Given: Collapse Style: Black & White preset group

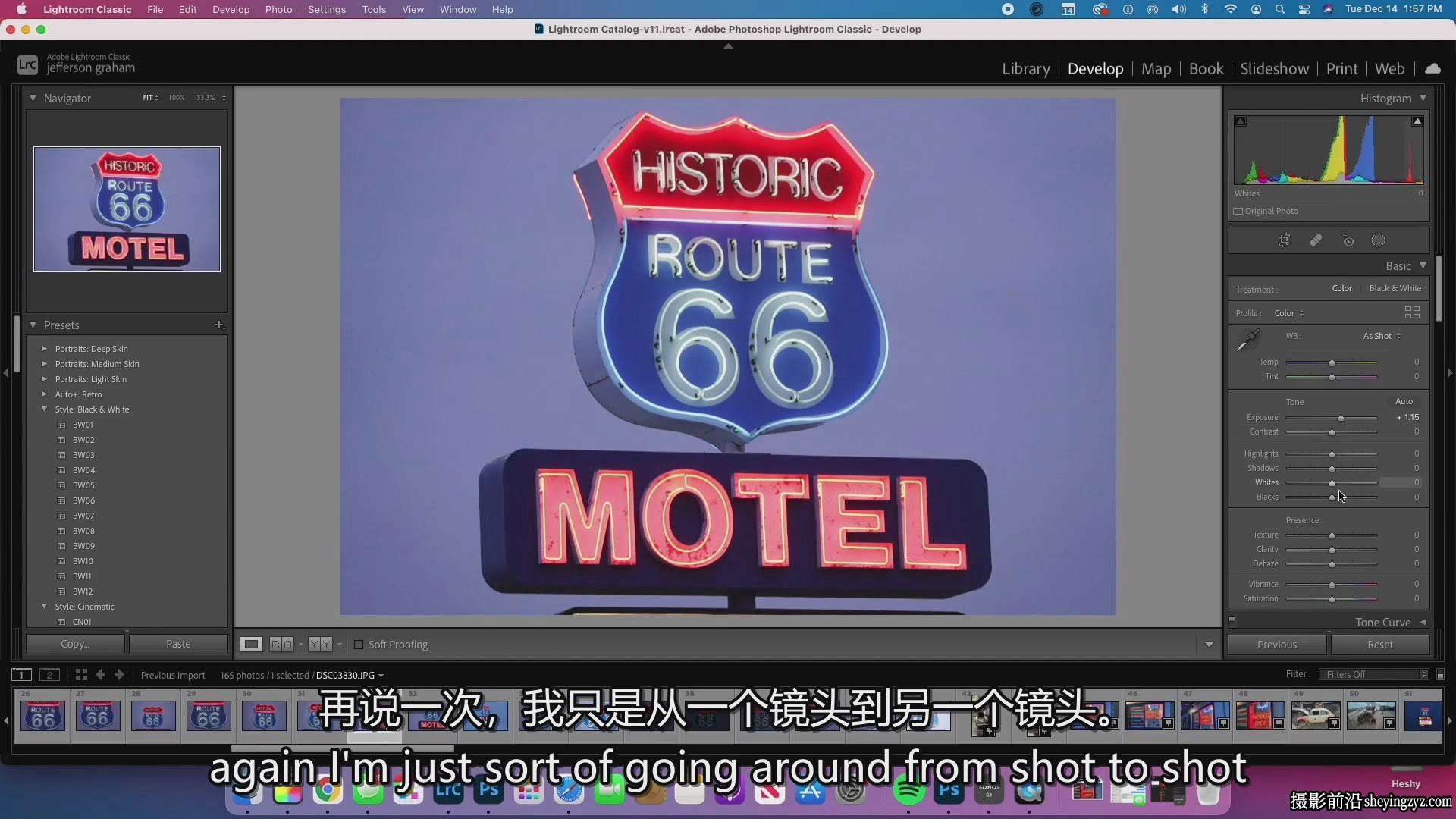Looking at the screenshot, I should pyautogui.click(x=44, y=409).
